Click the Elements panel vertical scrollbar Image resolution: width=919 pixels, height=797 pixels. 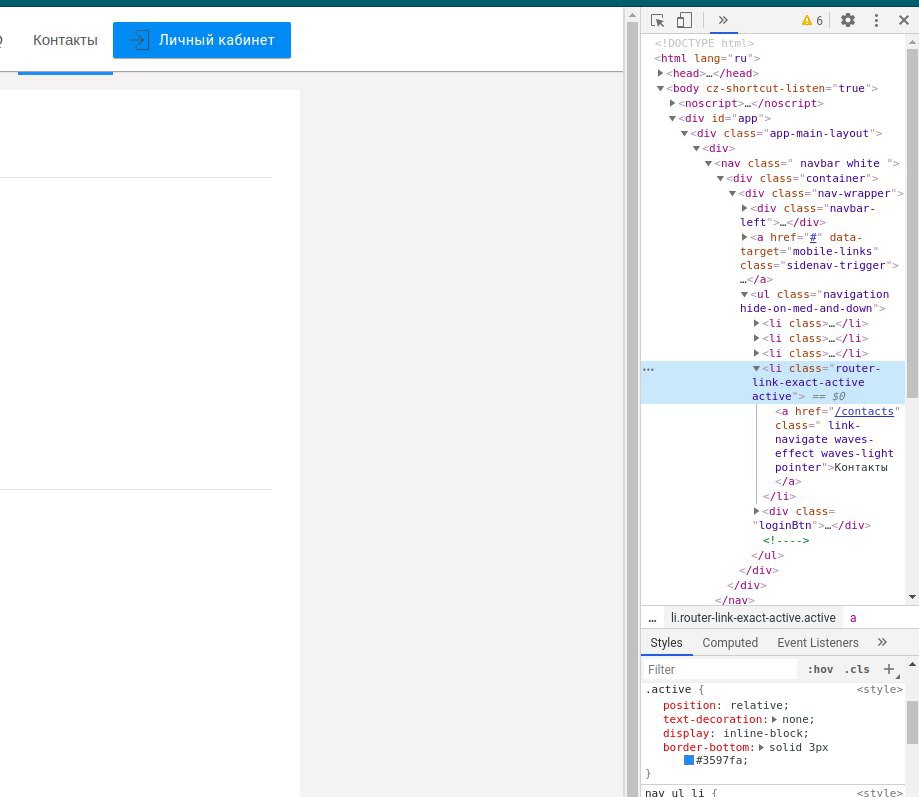[912, 223]
